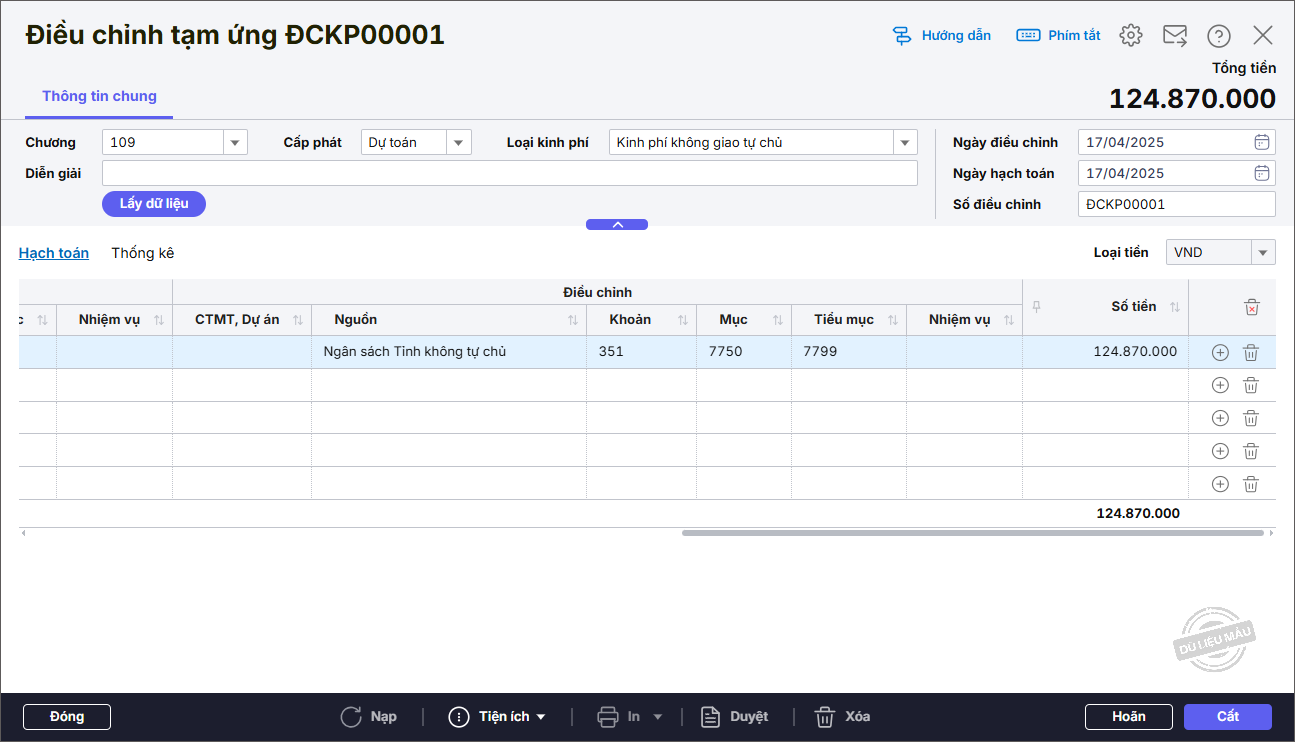The image size is (1295, 742).
Task: Click delete-all icon in table header
Action: [1251, 307]
